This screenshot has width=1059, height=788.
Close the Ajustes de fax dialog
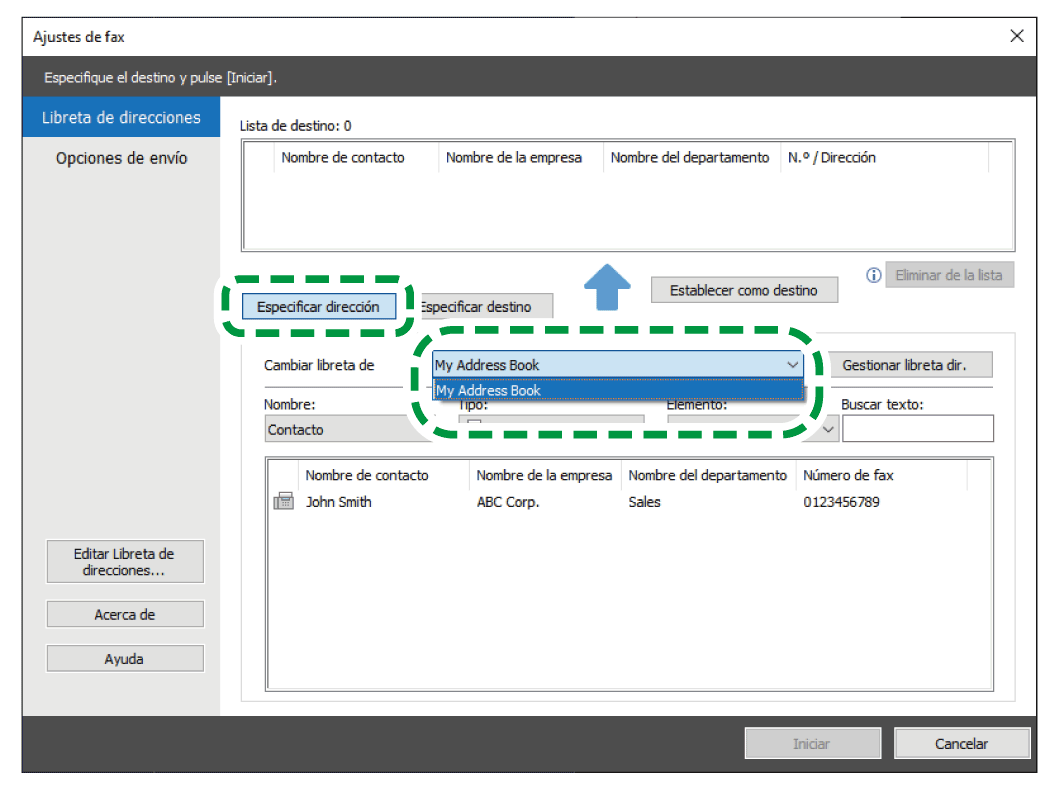point(1017,37)
